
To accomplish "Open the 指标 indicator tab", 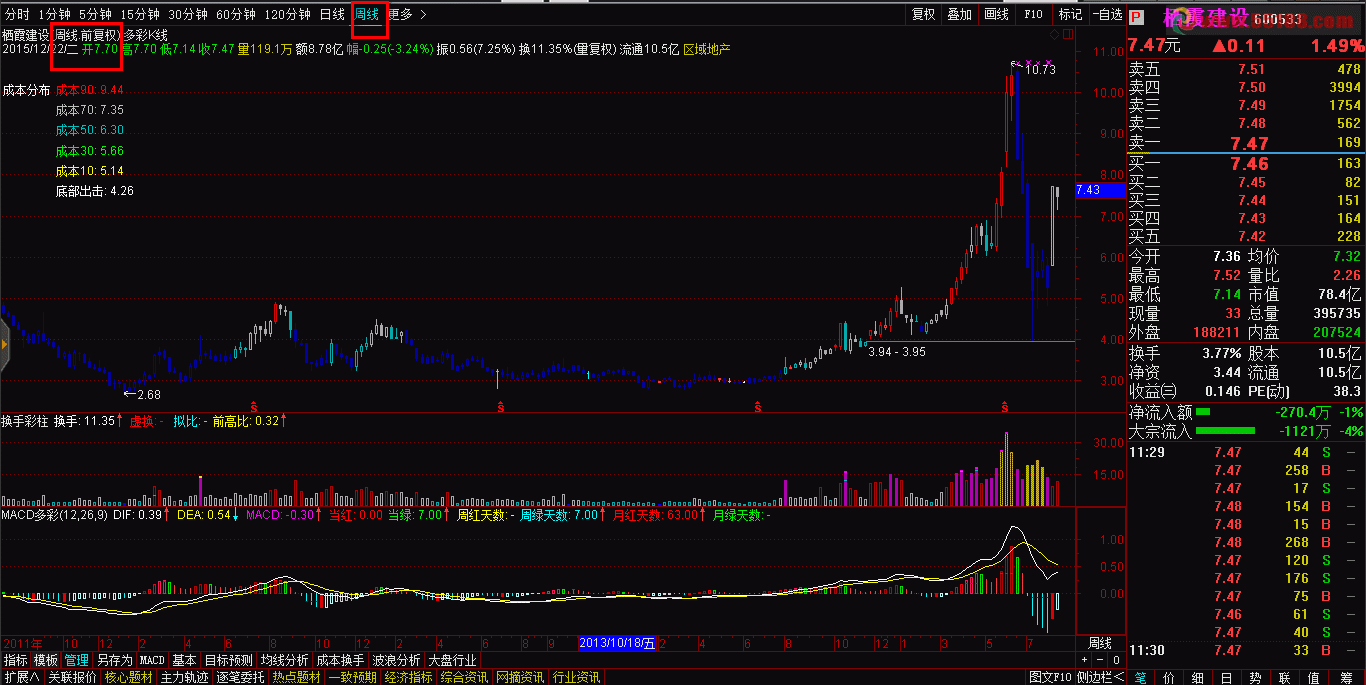I will tap(15, 660).
